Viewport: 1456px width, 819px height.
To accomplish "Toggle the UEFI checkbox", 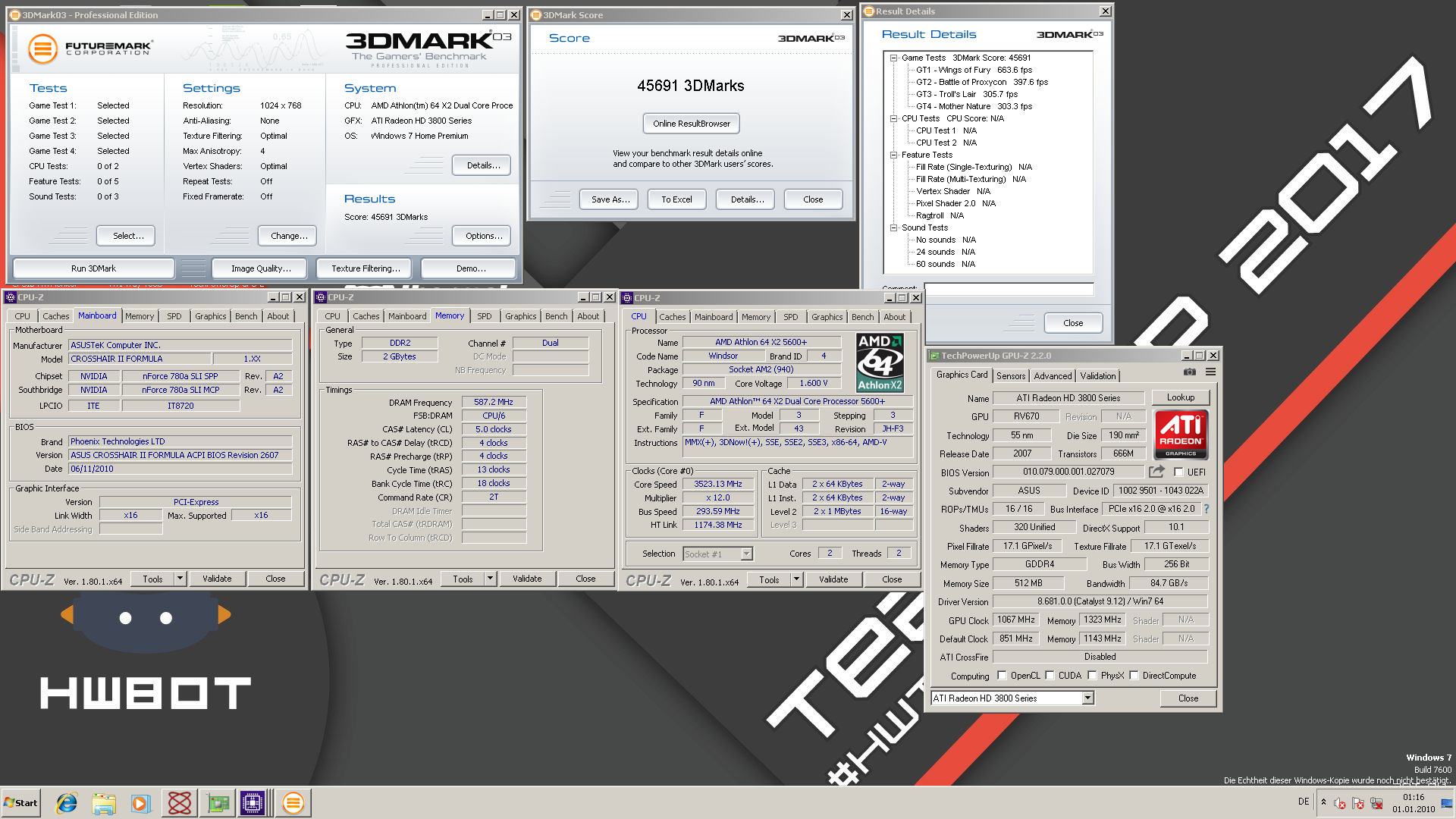I will pyautogui.click(x=1178, y=472).
